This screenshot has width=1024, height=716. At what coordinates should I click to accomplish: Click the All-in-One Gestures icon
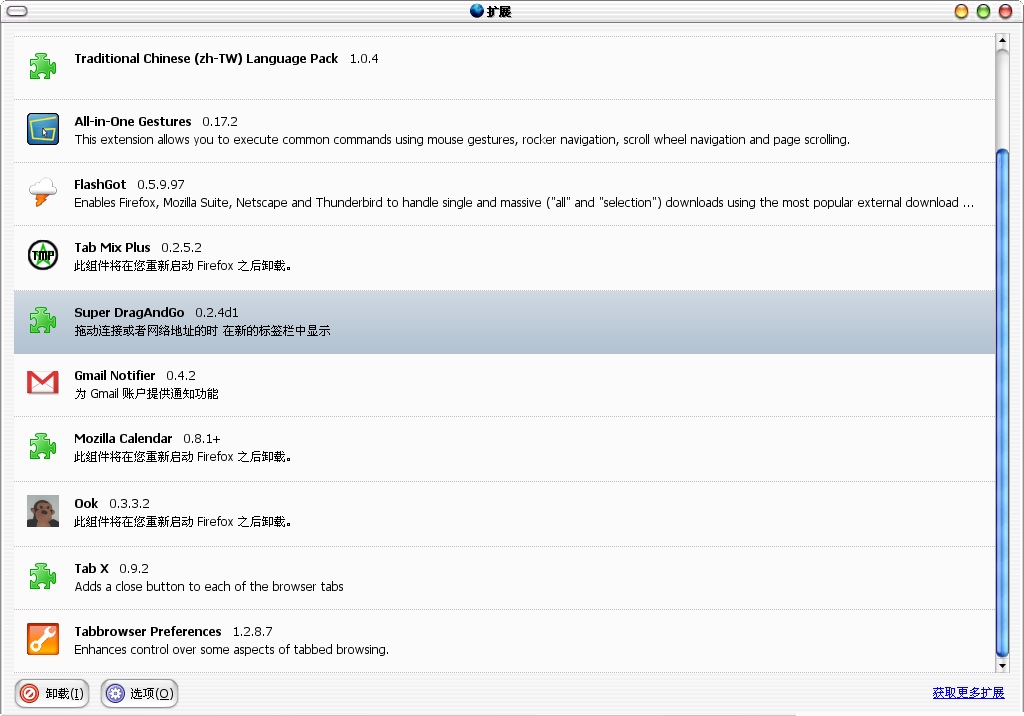(x=42, y=129)
